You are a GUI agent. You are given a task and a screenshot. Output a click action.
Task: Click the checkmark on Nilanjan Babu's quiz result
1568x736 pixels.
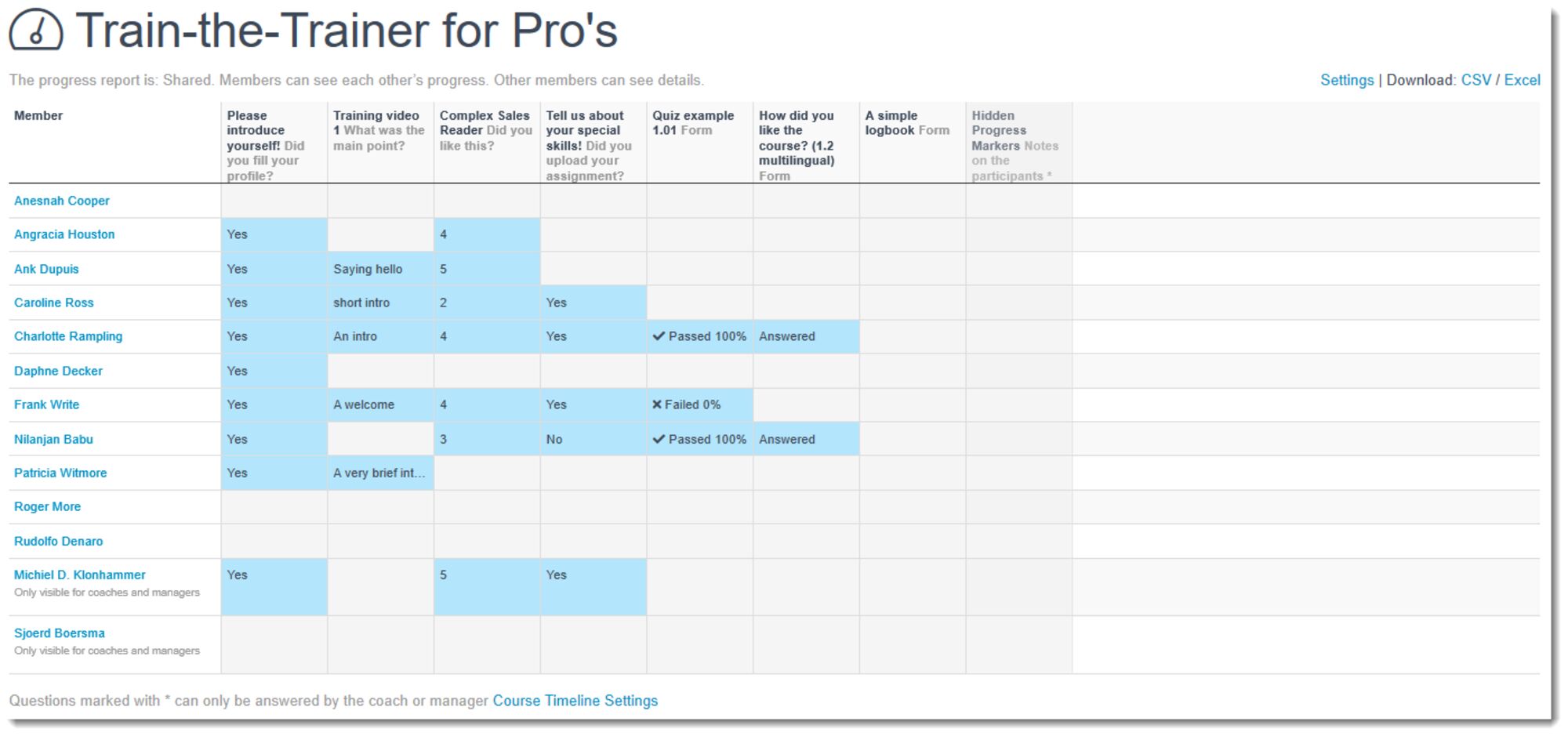[x=659, y=439]
